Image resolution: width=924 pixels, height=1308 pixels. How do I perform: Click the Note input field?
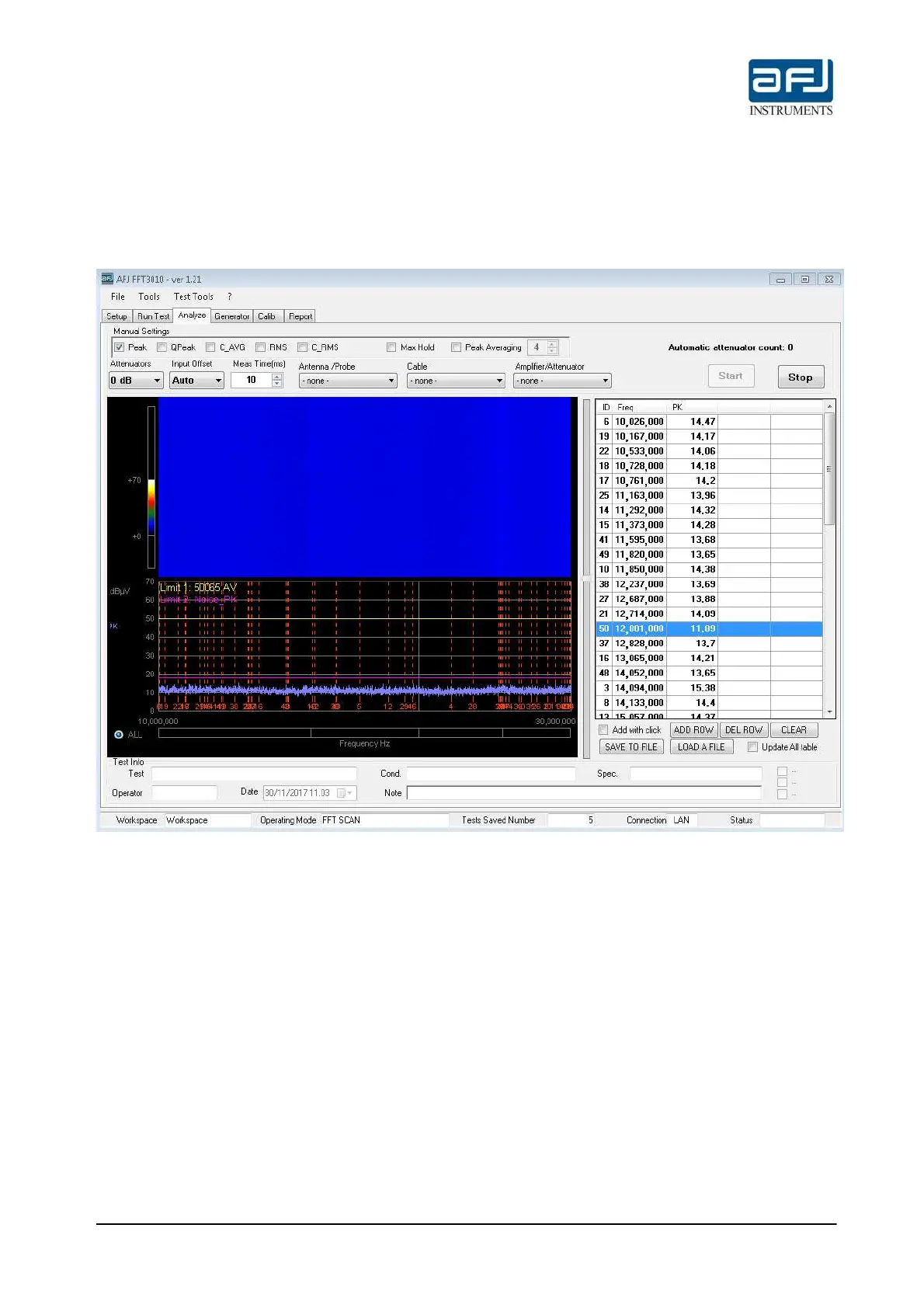pos(583,793)
